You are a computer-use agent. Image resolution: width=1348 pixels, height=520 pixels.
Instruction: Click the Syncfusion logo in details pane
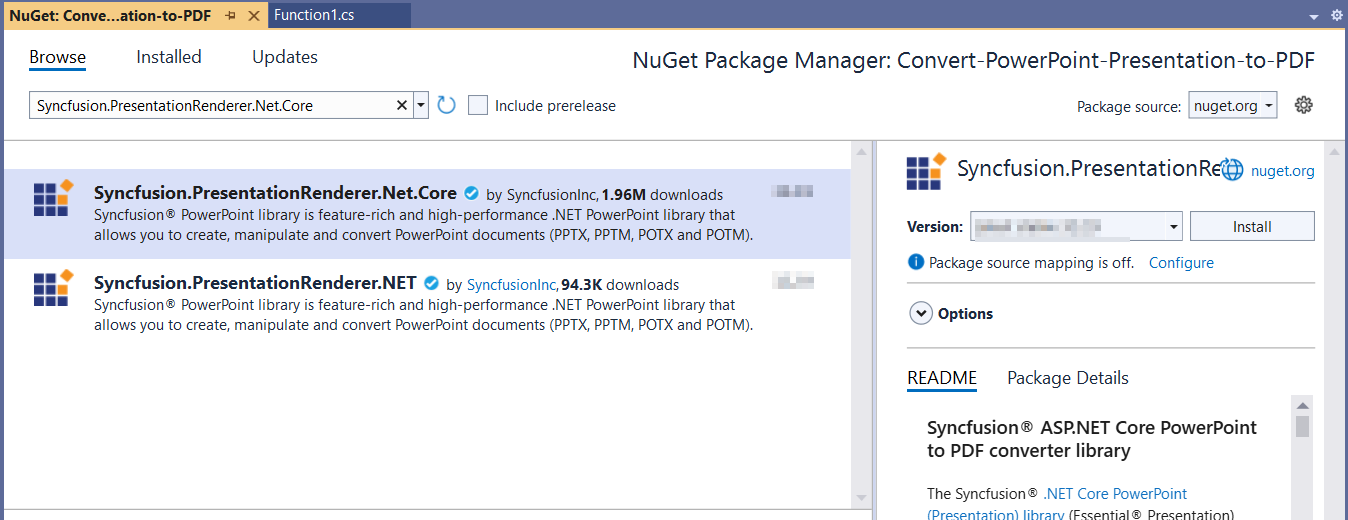click(x=926, y=171)
